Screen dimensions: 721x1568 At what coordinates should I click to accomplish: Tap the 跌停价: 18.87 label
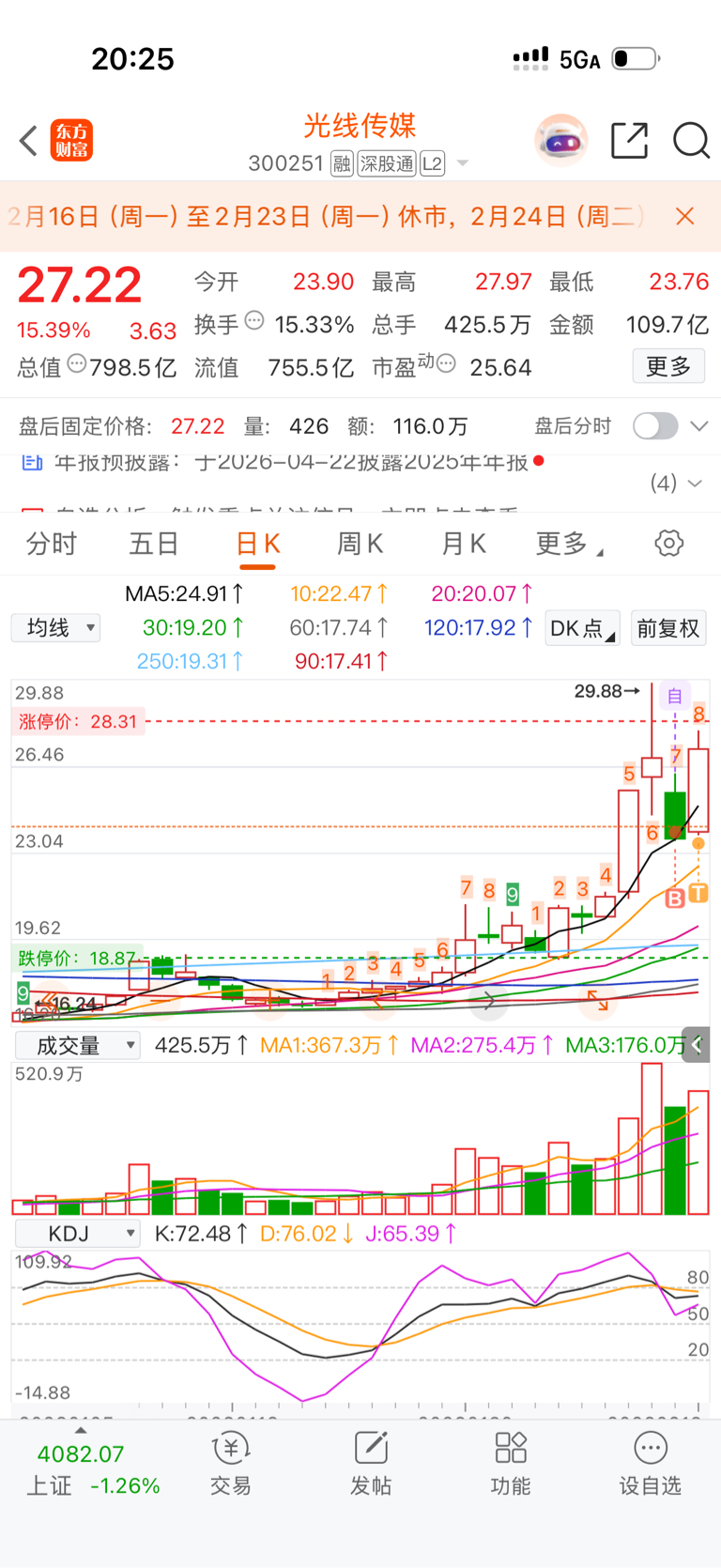[78, 959]
